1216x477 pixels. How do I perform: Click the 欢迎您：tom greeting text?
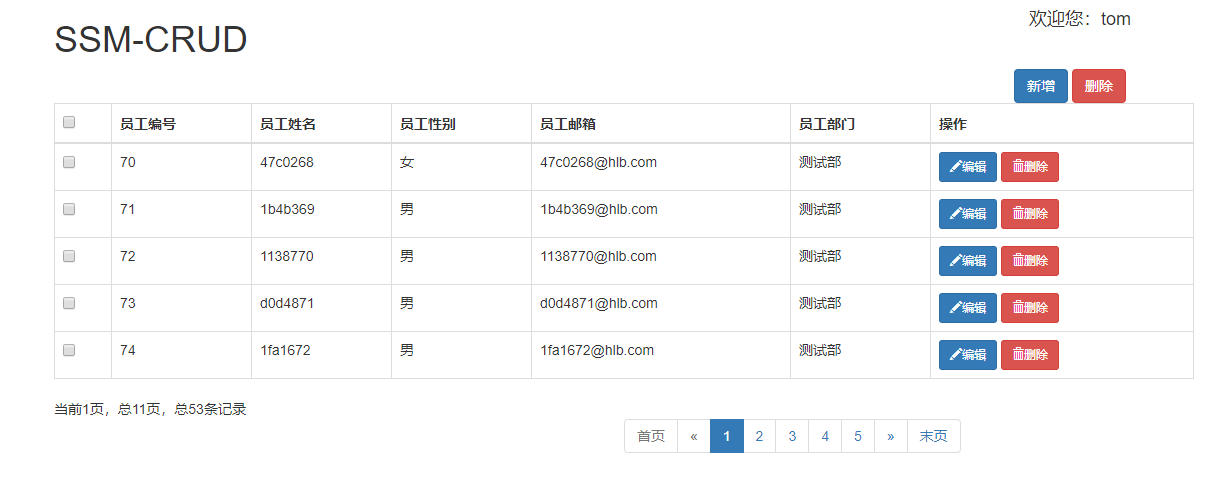pyautogui.click(x=1080, y=19)
